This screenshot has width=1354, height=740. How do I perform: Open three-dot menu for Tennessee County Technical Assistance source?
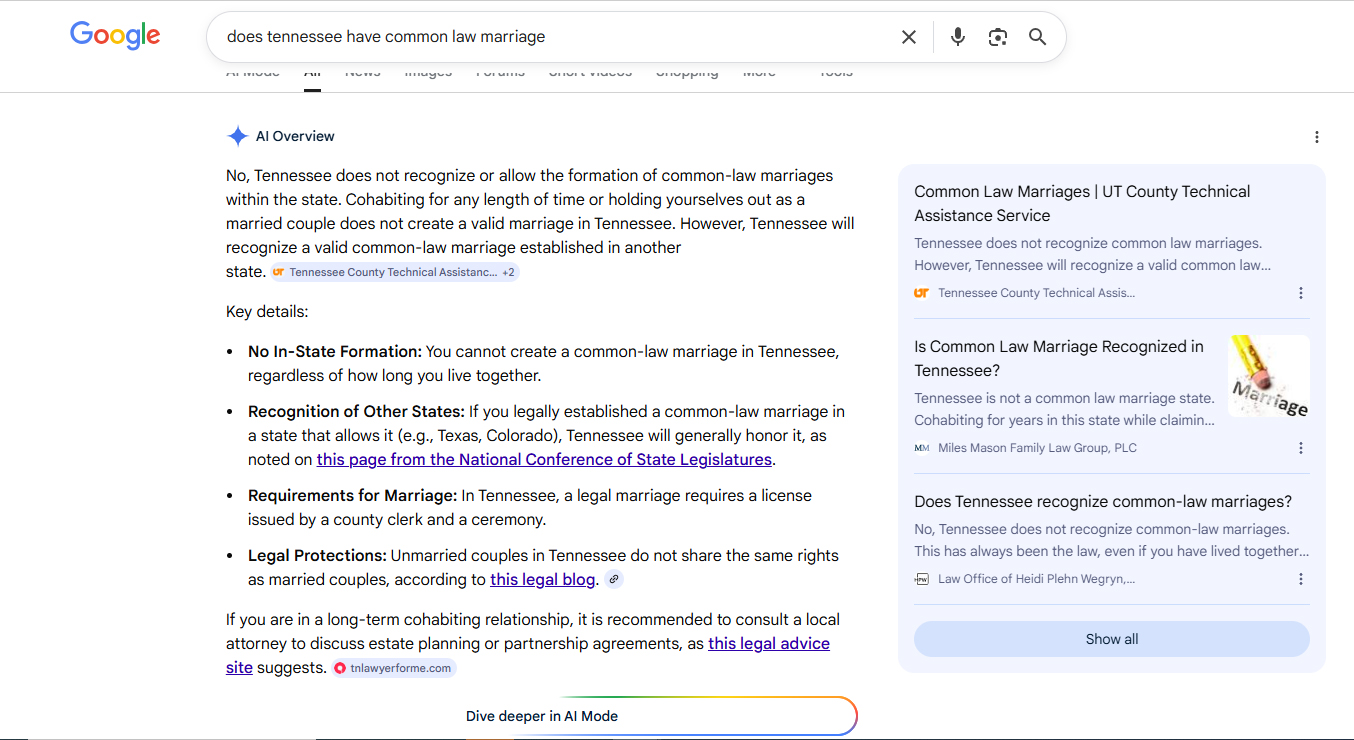tap(1300, 293)
